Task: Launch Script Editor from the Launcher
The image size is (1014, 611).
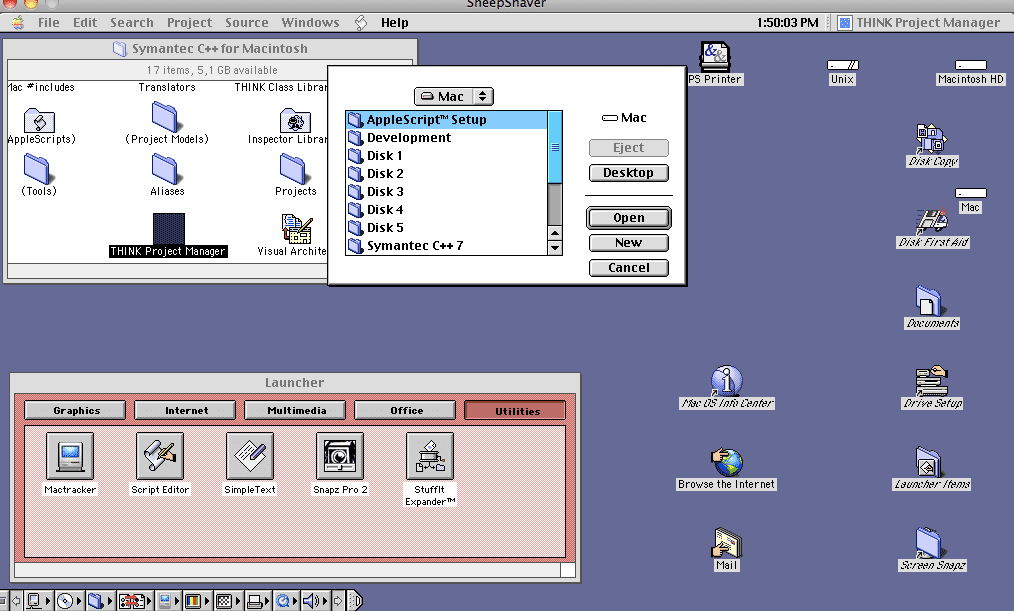Action: [160, 456]
